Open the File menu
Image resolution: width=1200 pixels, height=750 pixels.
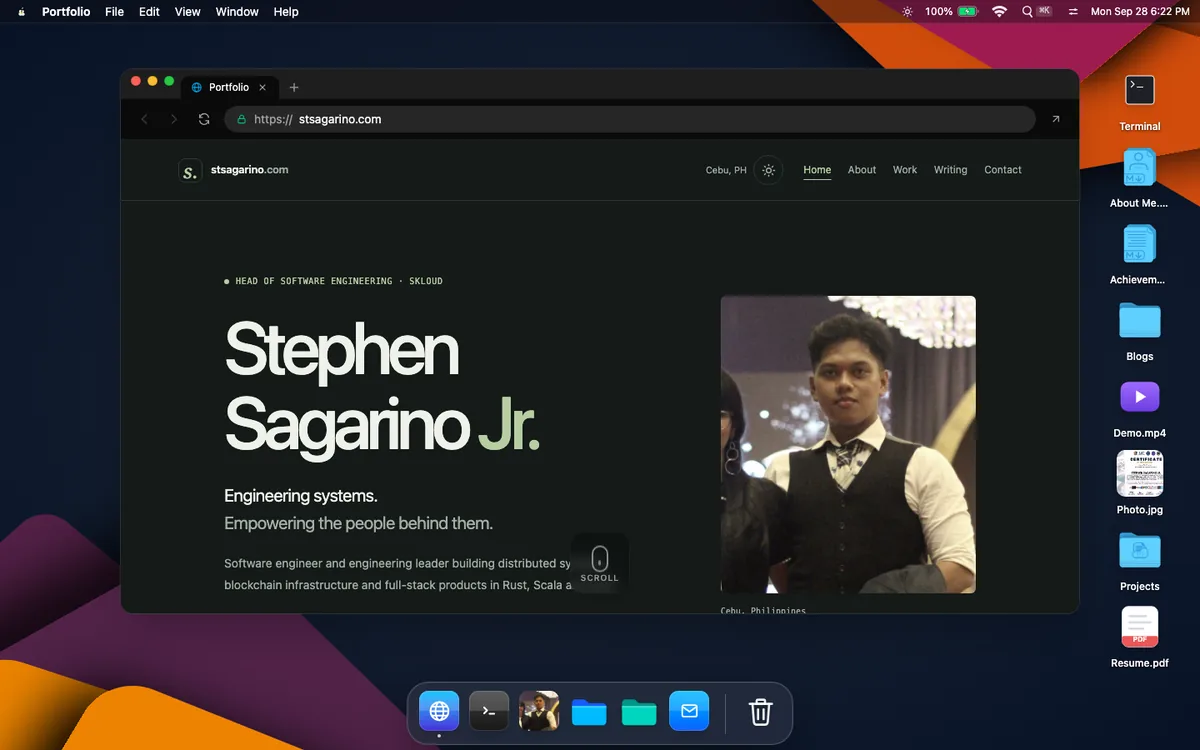point(115,12)
